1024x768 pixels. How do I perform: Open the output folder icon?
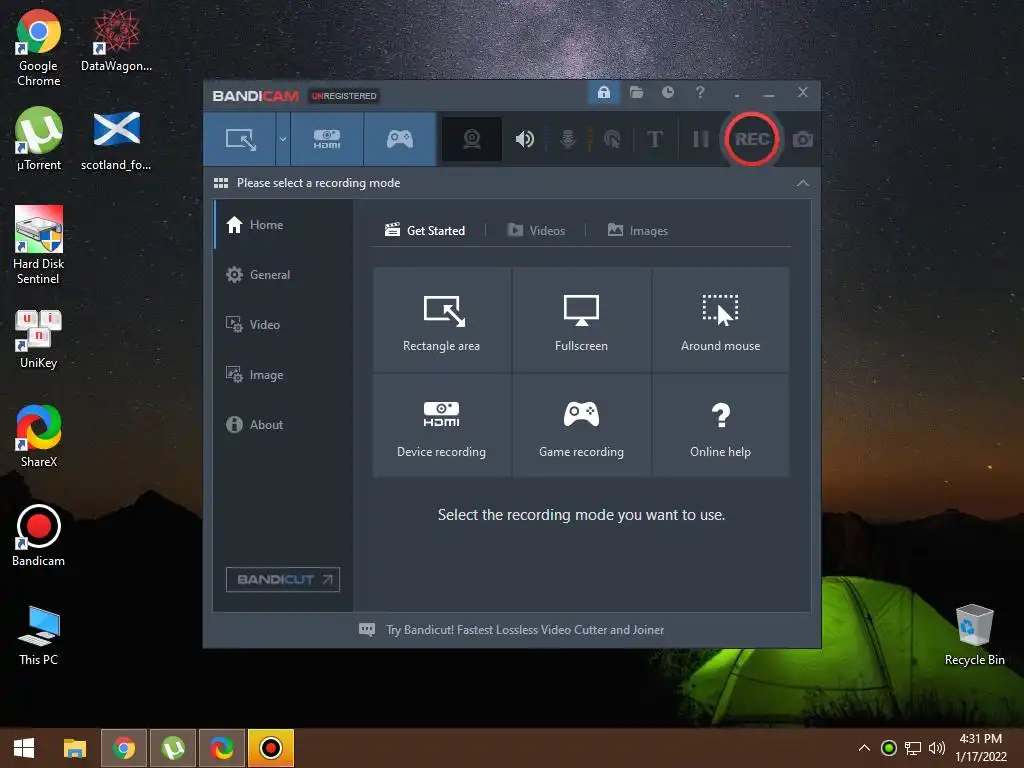(636, 93)
